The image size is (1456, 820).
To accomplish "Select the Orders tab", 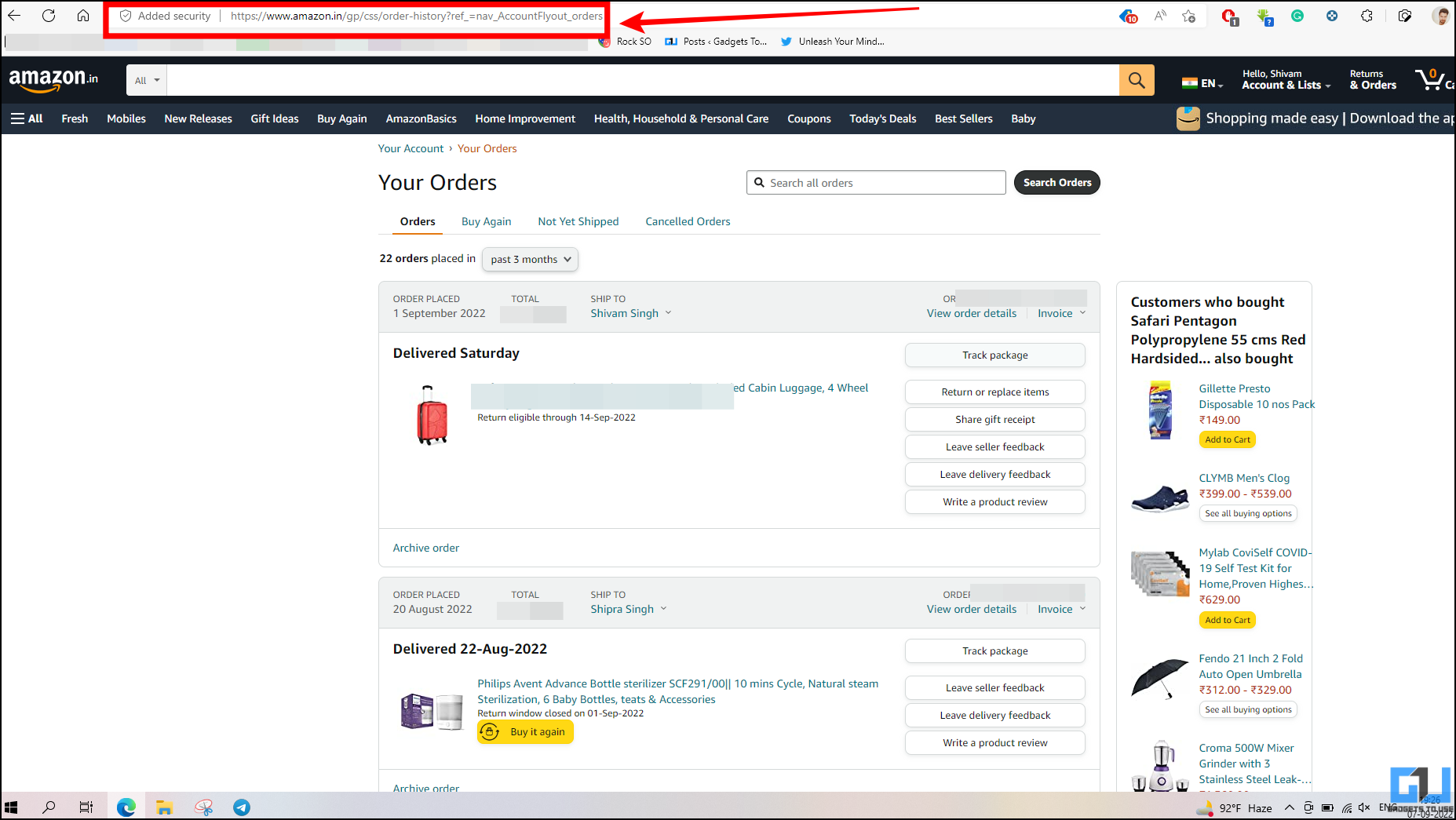I will click(418, 221).
